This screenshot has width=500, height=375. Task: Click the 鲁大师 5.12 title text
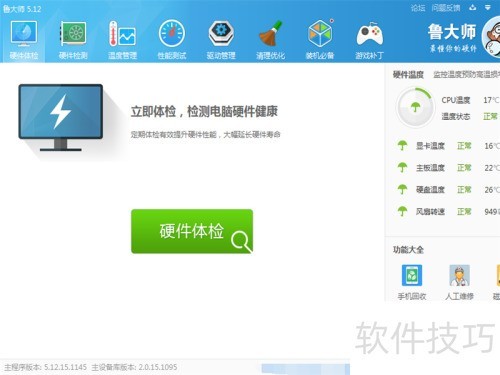coord(22,9)
